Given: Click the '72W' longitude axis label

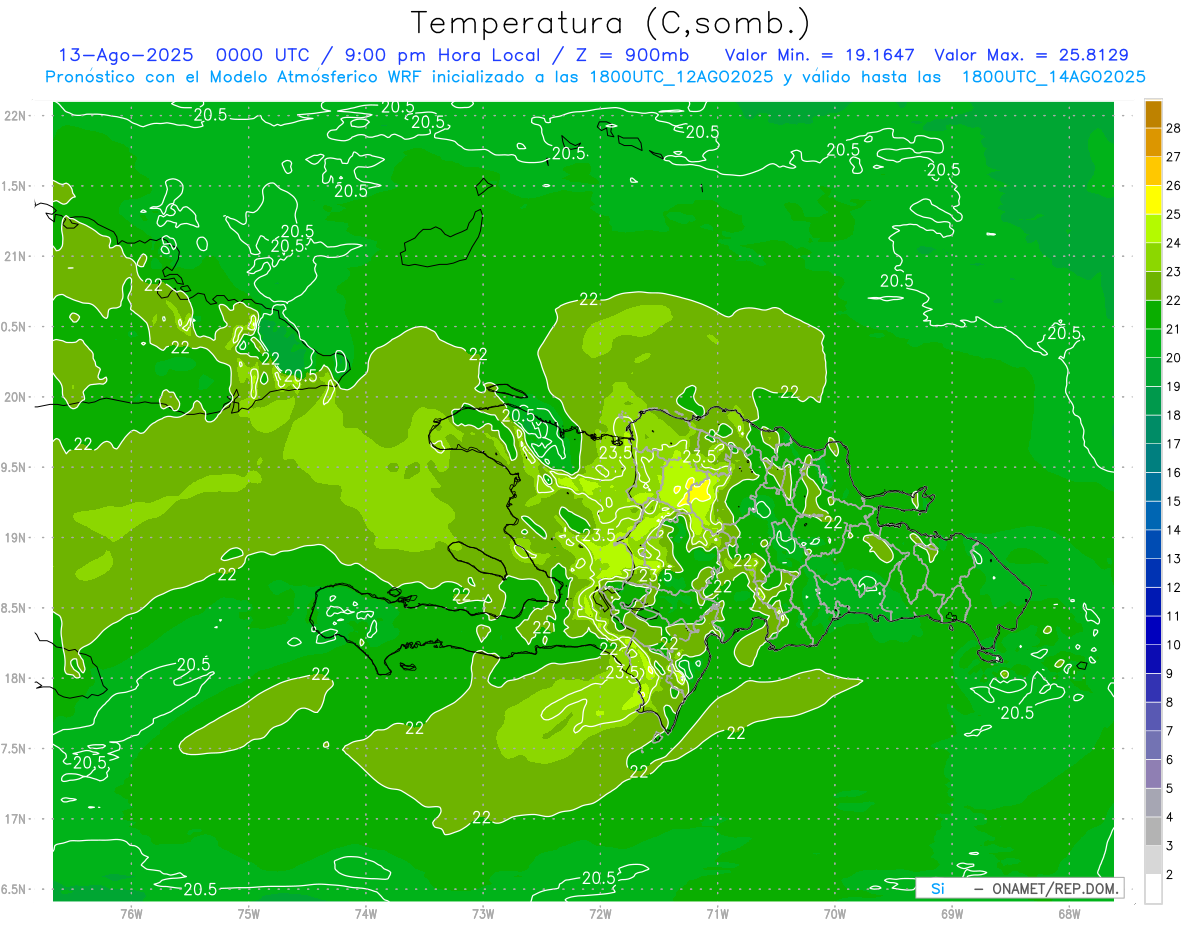Looking at the screenshot, I should (600, 913).
